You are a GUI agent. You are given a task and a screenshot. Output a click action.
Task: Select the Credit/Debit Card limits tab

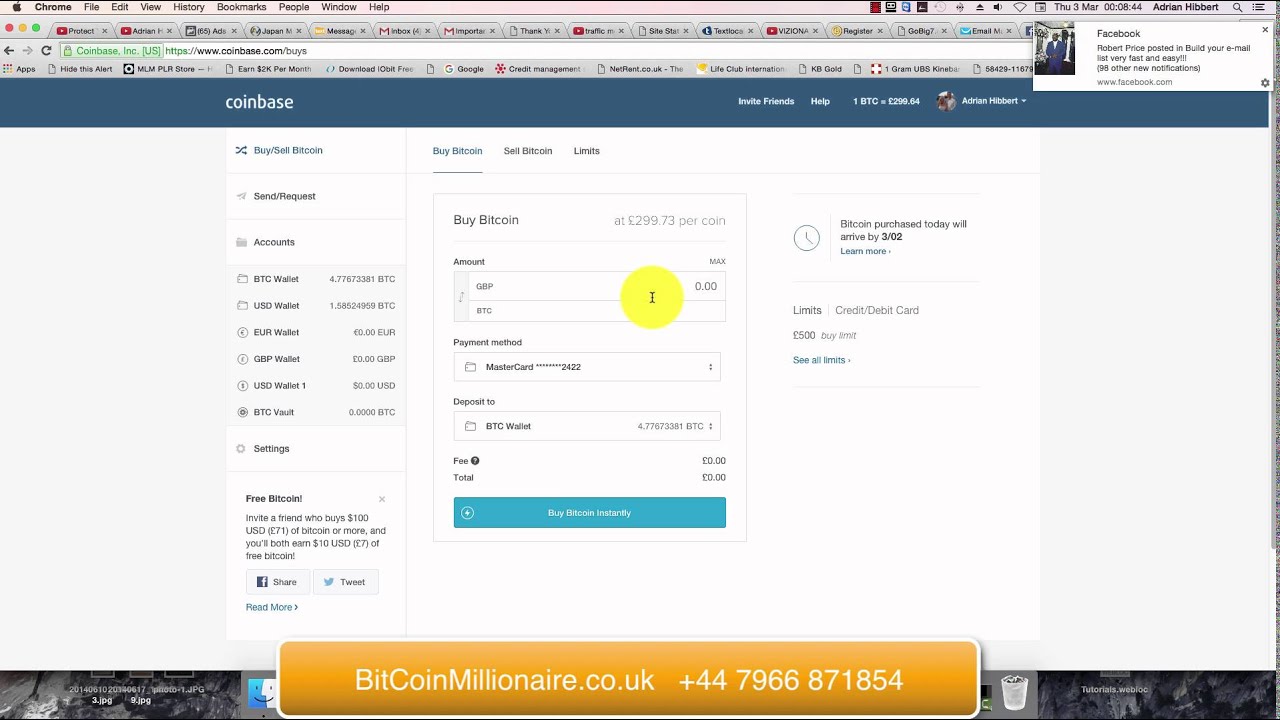point(877,310)
